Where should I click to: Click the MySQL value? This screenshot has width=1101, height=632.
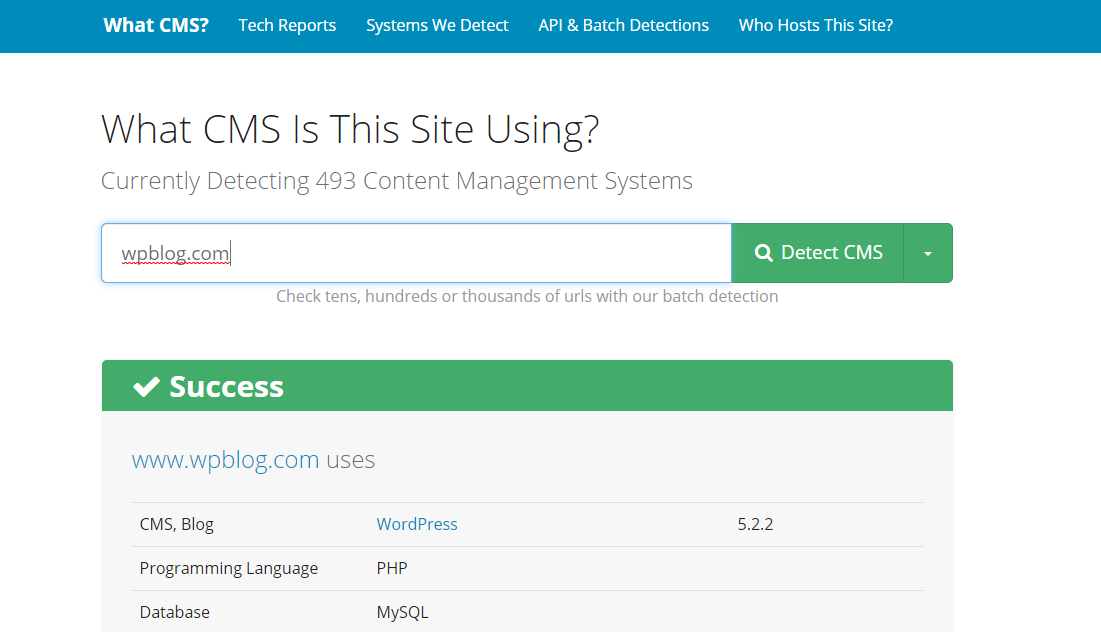(402, 612)
